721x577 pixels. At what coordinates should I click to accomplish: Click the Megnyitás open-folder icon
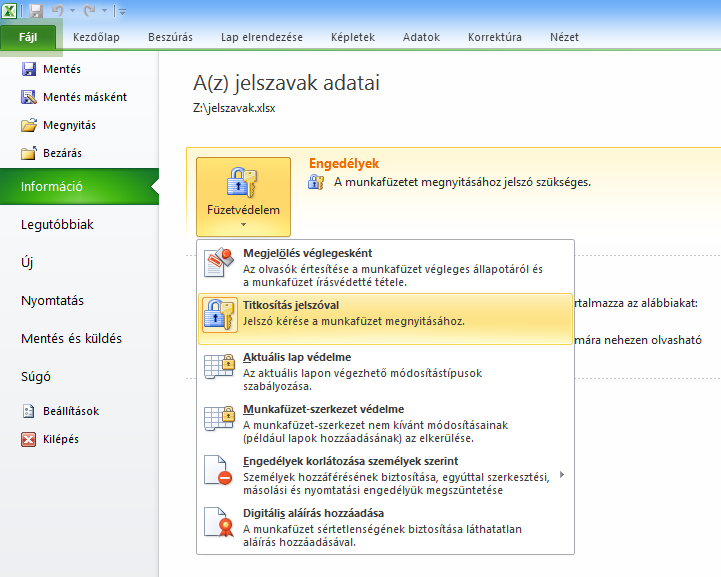(29, 125)
